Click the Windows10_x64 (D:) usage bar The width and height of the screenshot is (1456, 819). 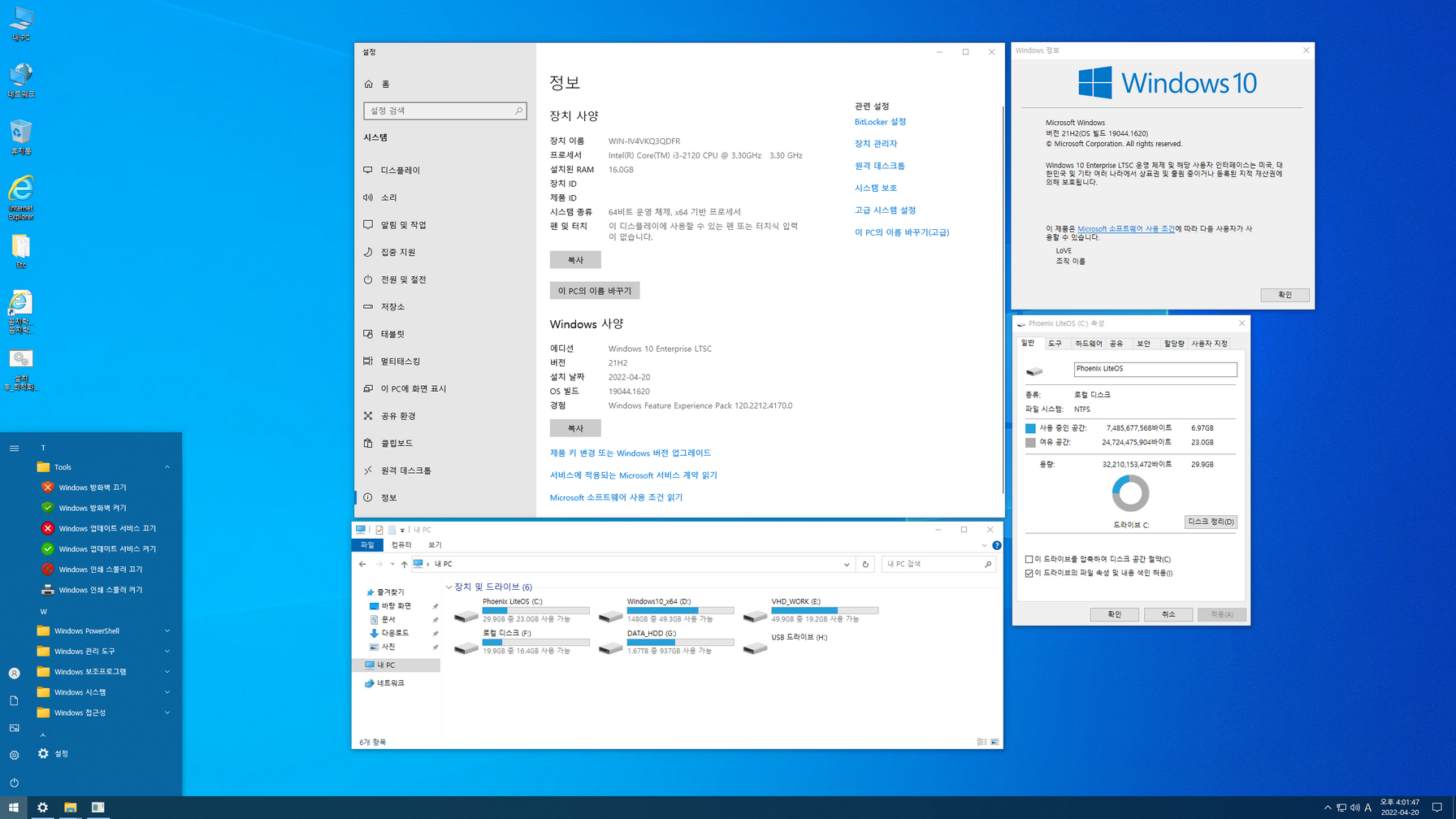680,610
